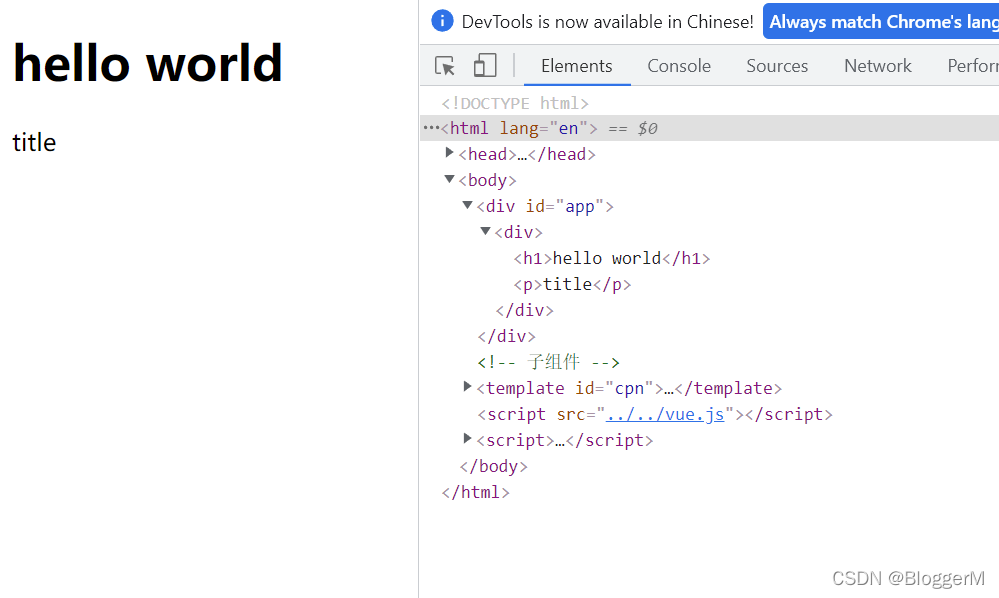The height and width of the screenshot is (598, 999).
Task: Click the body opening tag text
Action: 487,180
